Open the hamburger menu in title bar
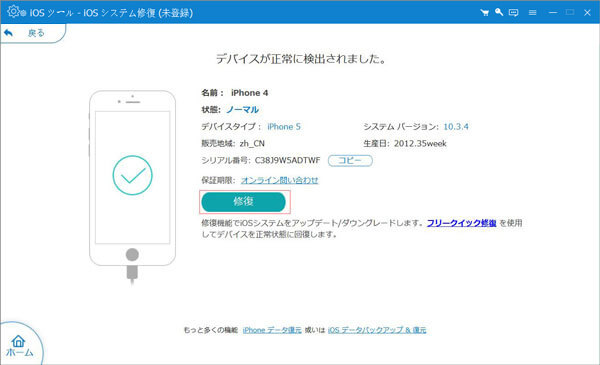Screen dimensions: 600x365 [532, 13]
